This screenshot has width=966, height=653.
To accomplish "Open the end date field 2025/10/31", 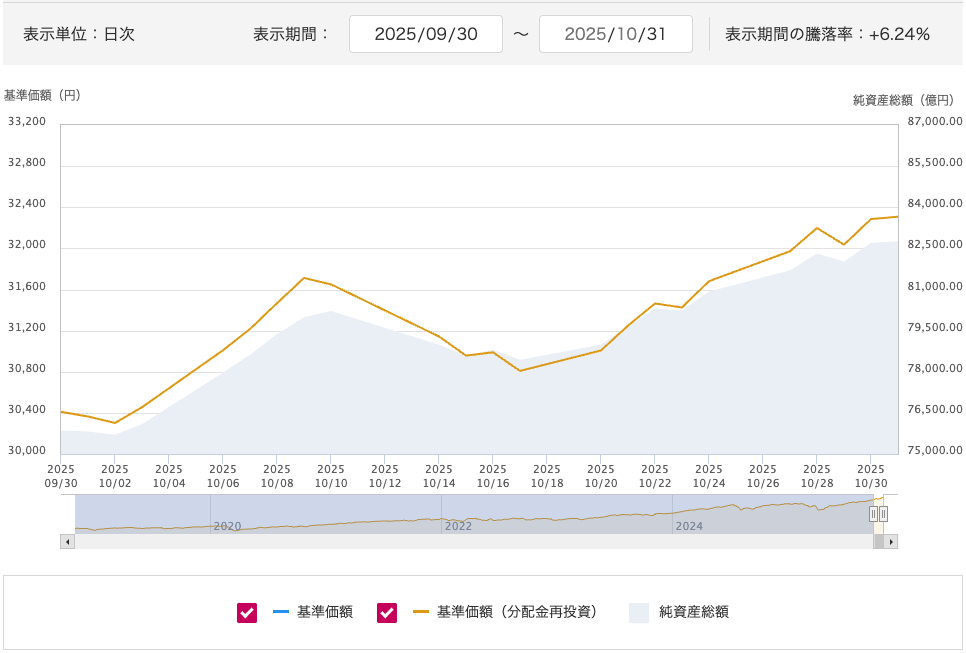I will coord(615,34).
